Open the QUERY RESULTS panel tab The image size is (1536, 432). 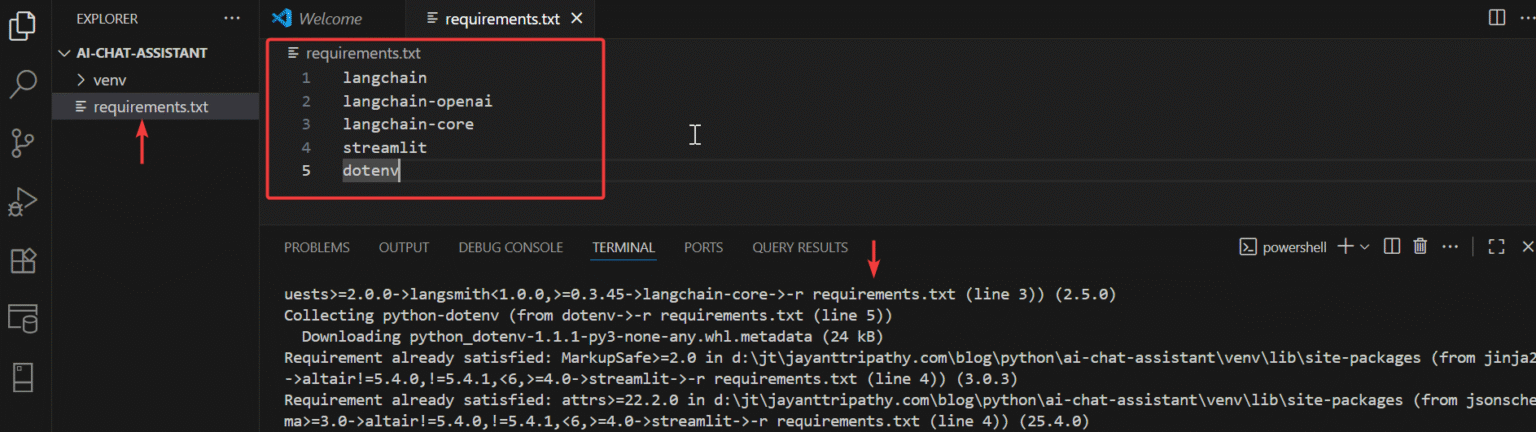[800, 247]
